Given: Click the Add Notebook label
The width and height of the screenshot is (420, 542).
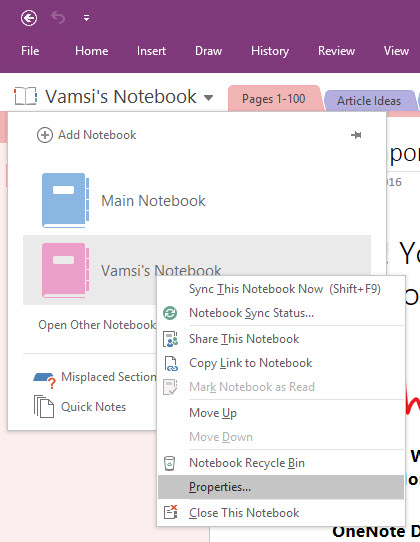Looking at the screenshot, I should click(x=97, y=135).
